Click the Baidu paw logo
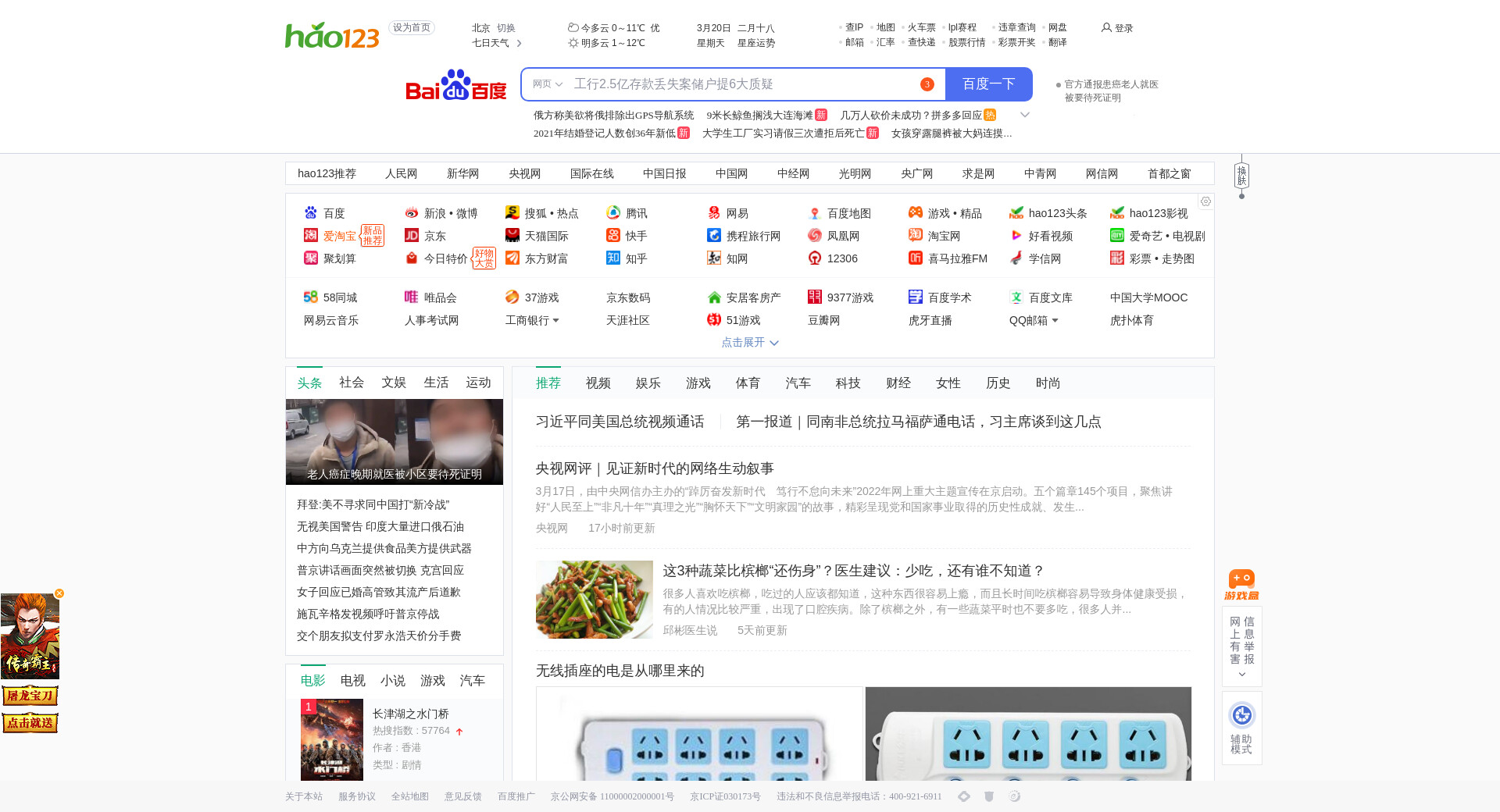Image resolution: width=1500 pixels, height=812 pixels. (455, 84)
